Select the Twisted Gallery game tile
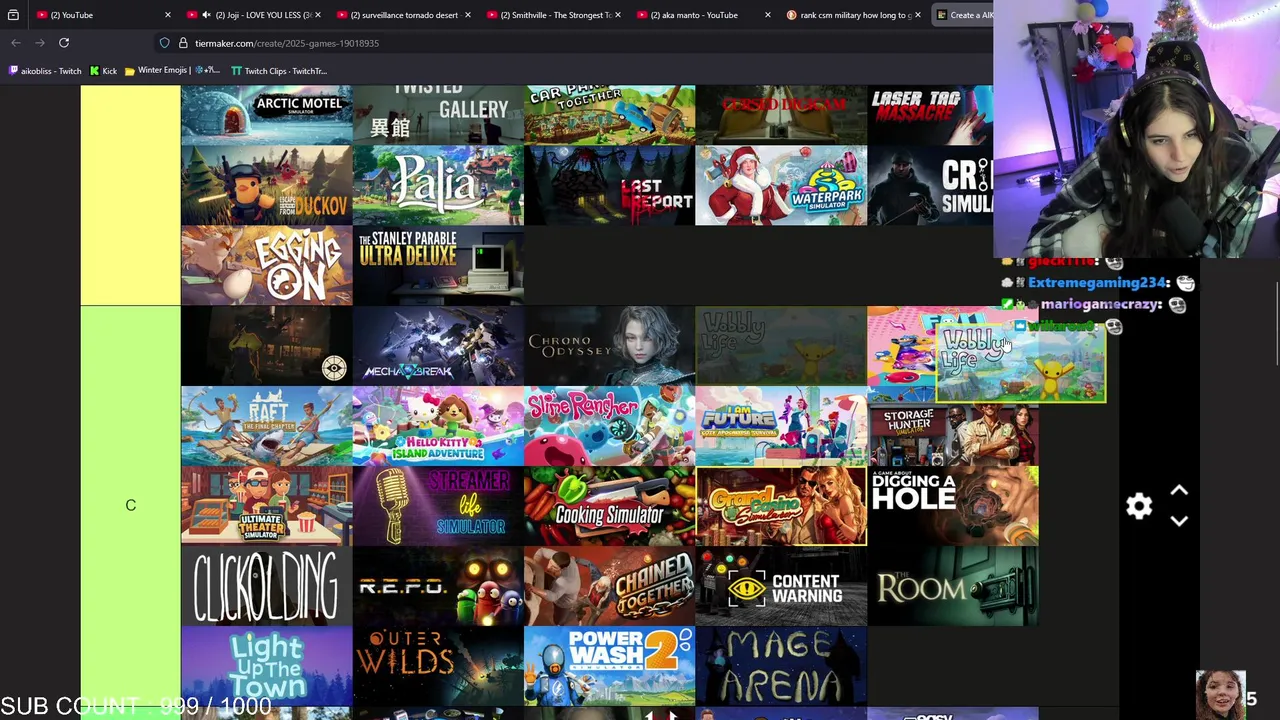Image resolution: width=1280 pixels, height=720 pixels. point(438,115)
